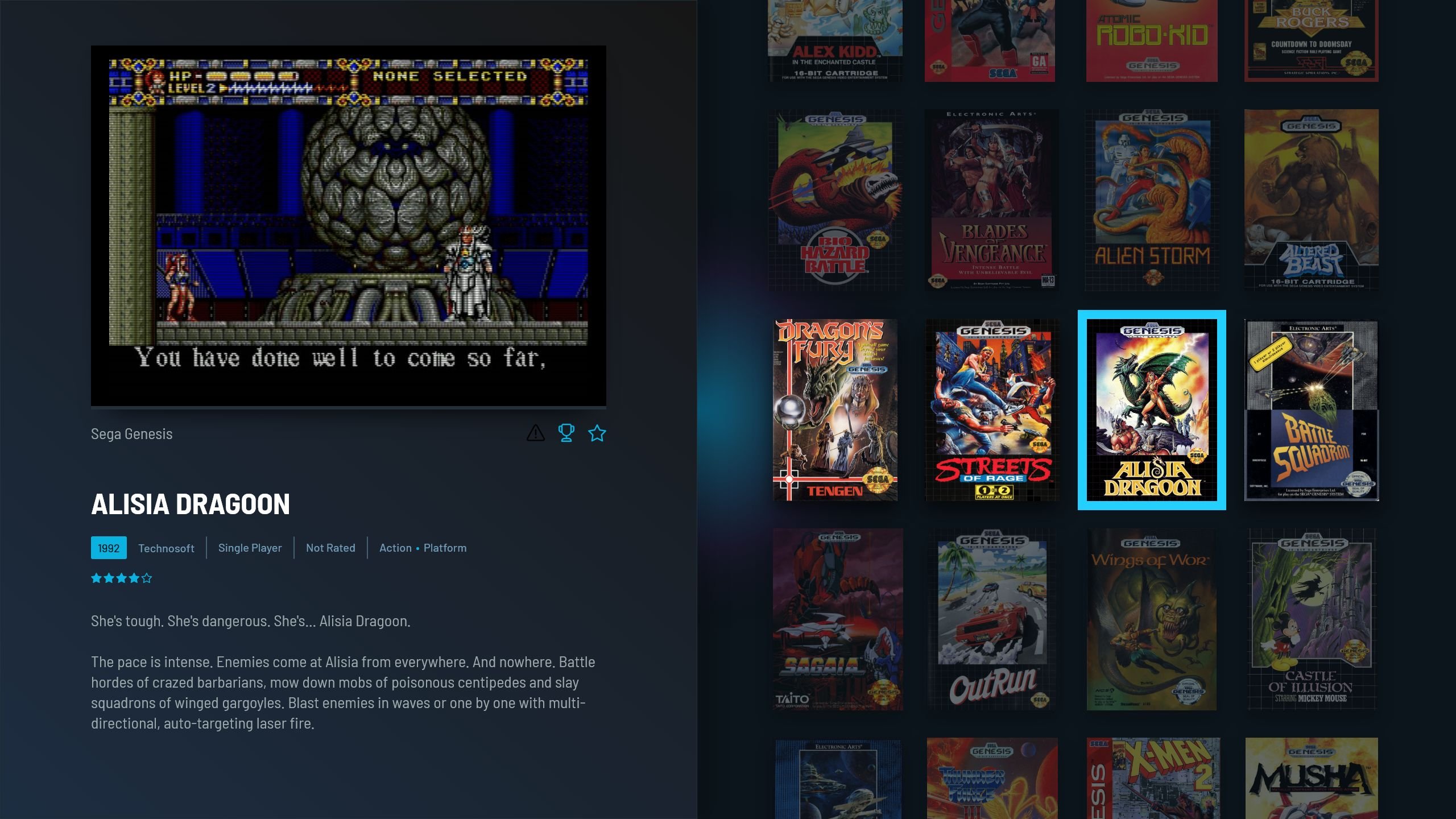
Task: Click the ALISIA DRAGOON title heading
Action: [191, 504]
